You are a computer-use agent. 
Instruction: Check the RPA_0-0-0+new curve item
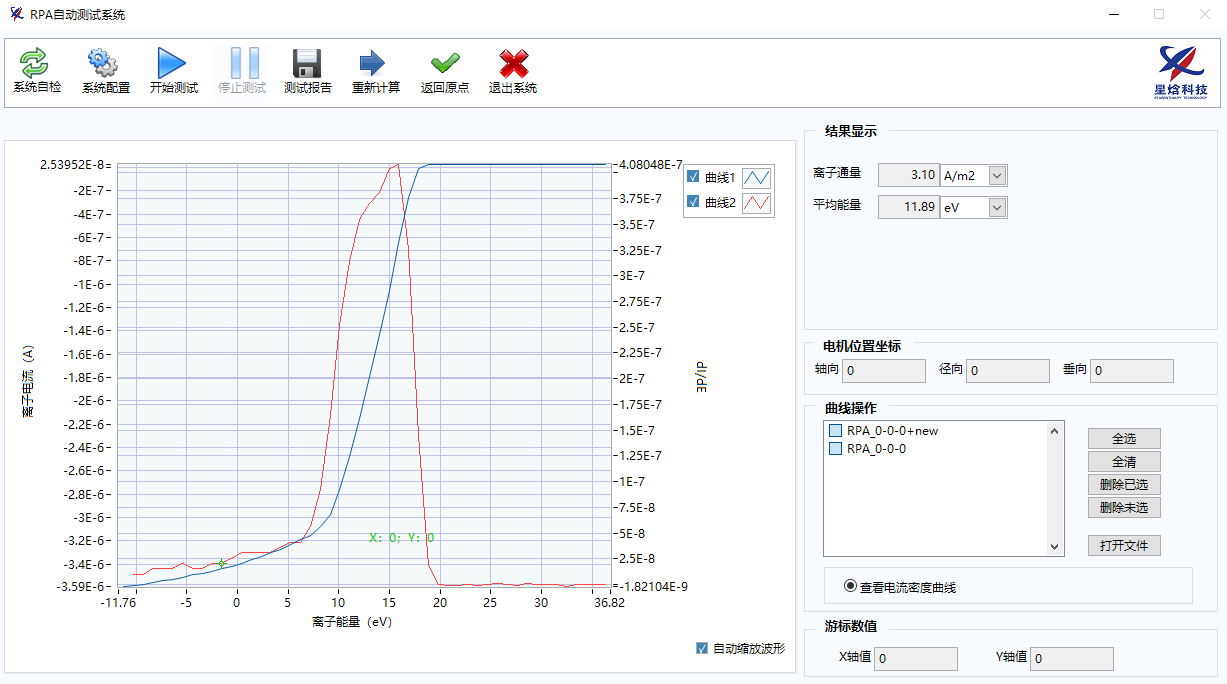pyautogui.click(x=837, y=431)
